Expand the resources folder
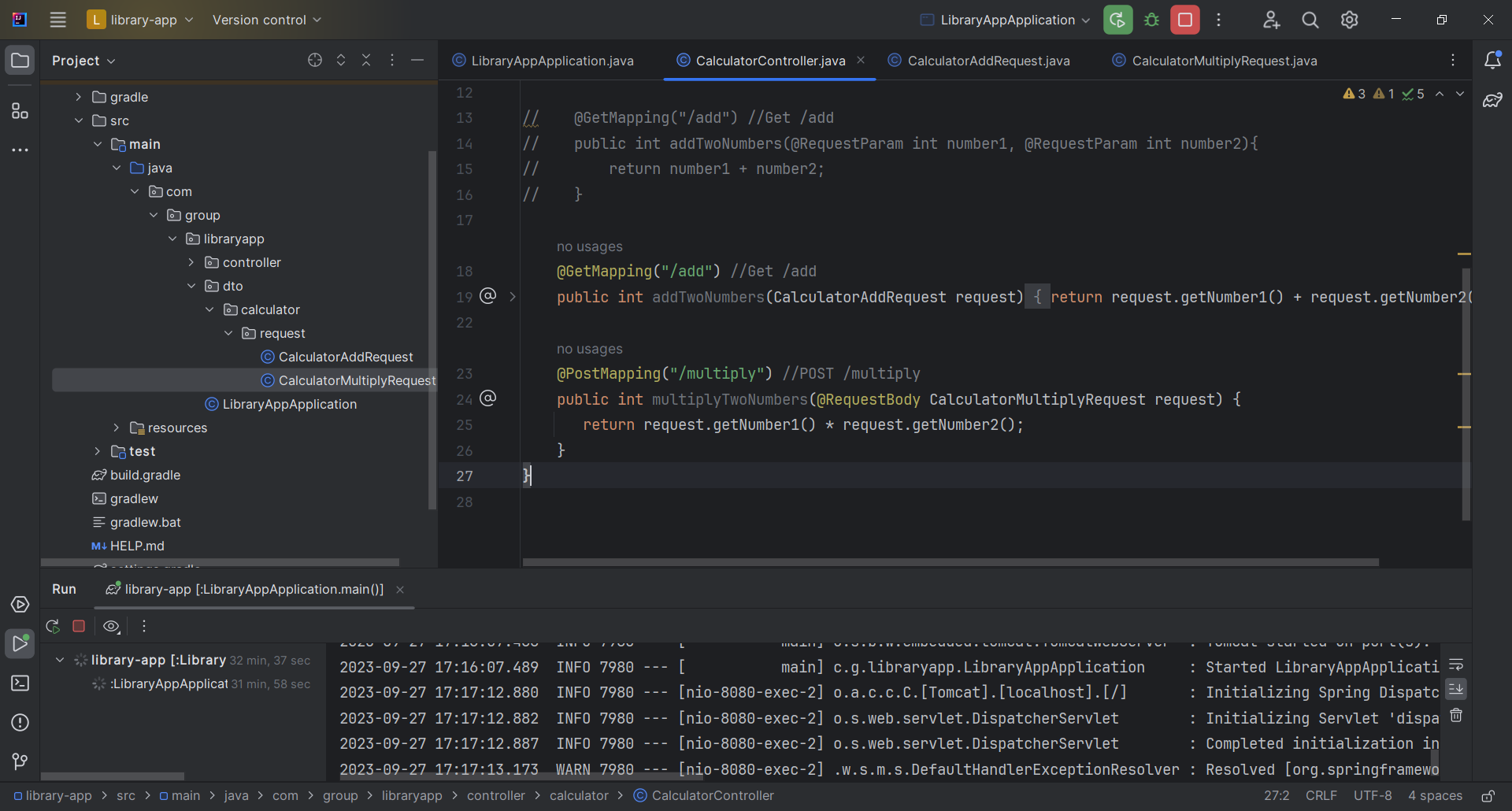Image resolution: width=1512 pixels, height=811 pixels. 116,428
